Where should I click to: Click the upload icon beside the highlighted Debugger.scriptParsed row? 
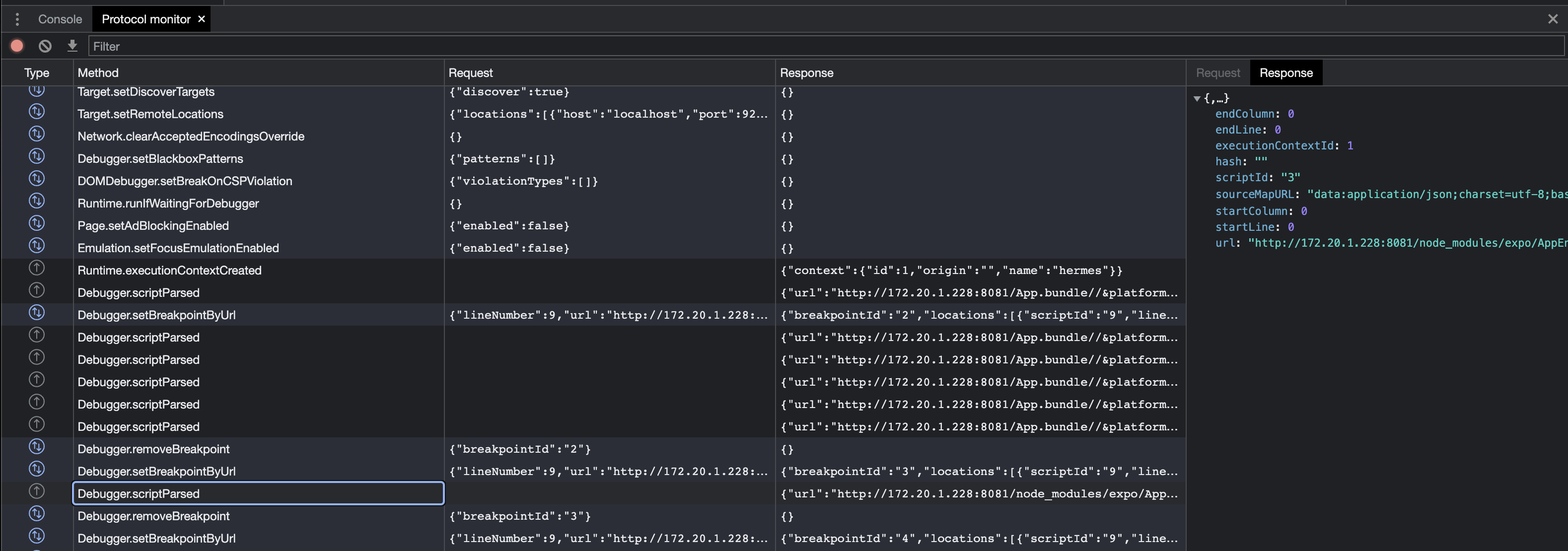pos(37,491)
